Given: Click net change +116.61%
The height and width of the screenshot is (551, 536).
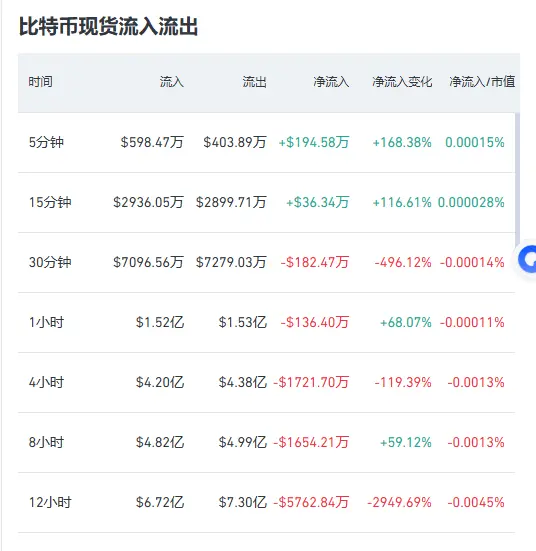Looking at the screenshot, I should coord(402,202).
